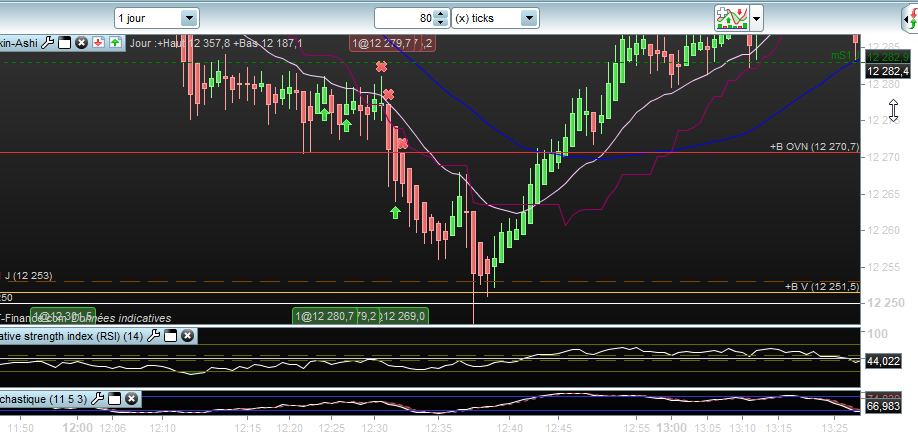Viewport: 918px width, 435px height.
Task: Maximize the RSI indicator panel
Action: point(170,336)
